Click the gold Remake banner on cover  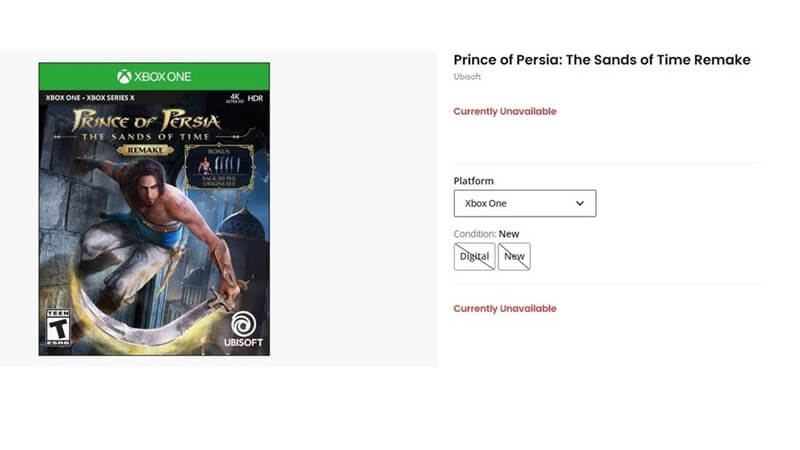[145, 149]
